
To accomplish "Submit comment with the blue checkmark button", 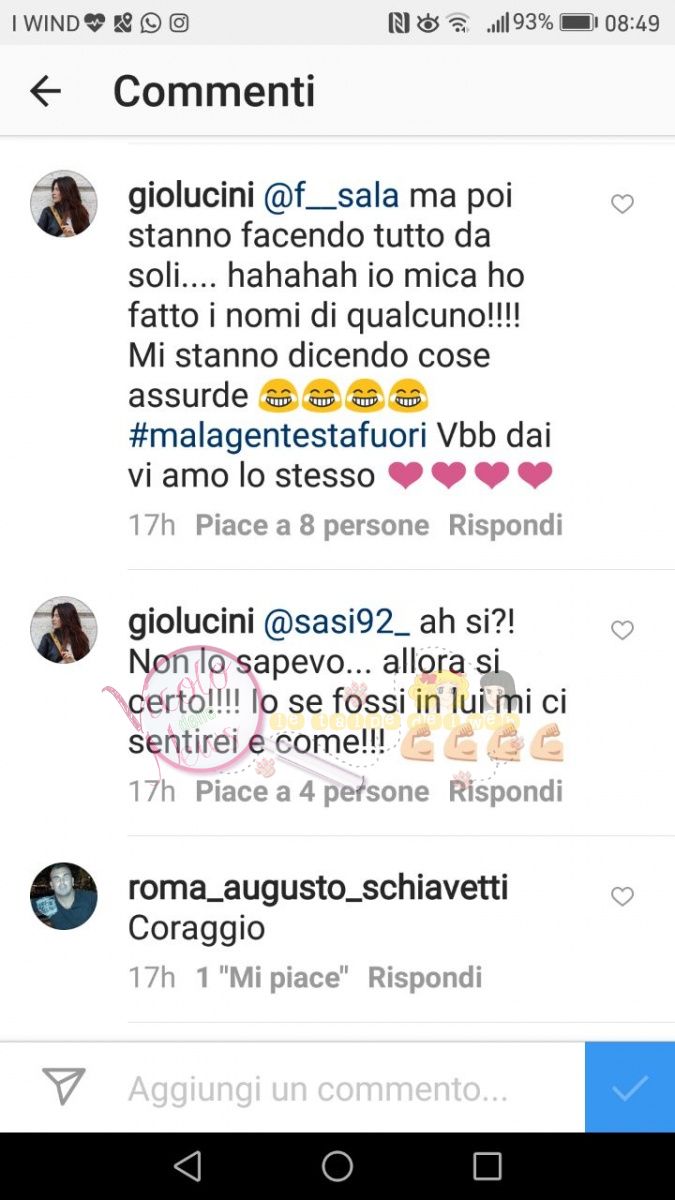I will tap(630, 1087).
